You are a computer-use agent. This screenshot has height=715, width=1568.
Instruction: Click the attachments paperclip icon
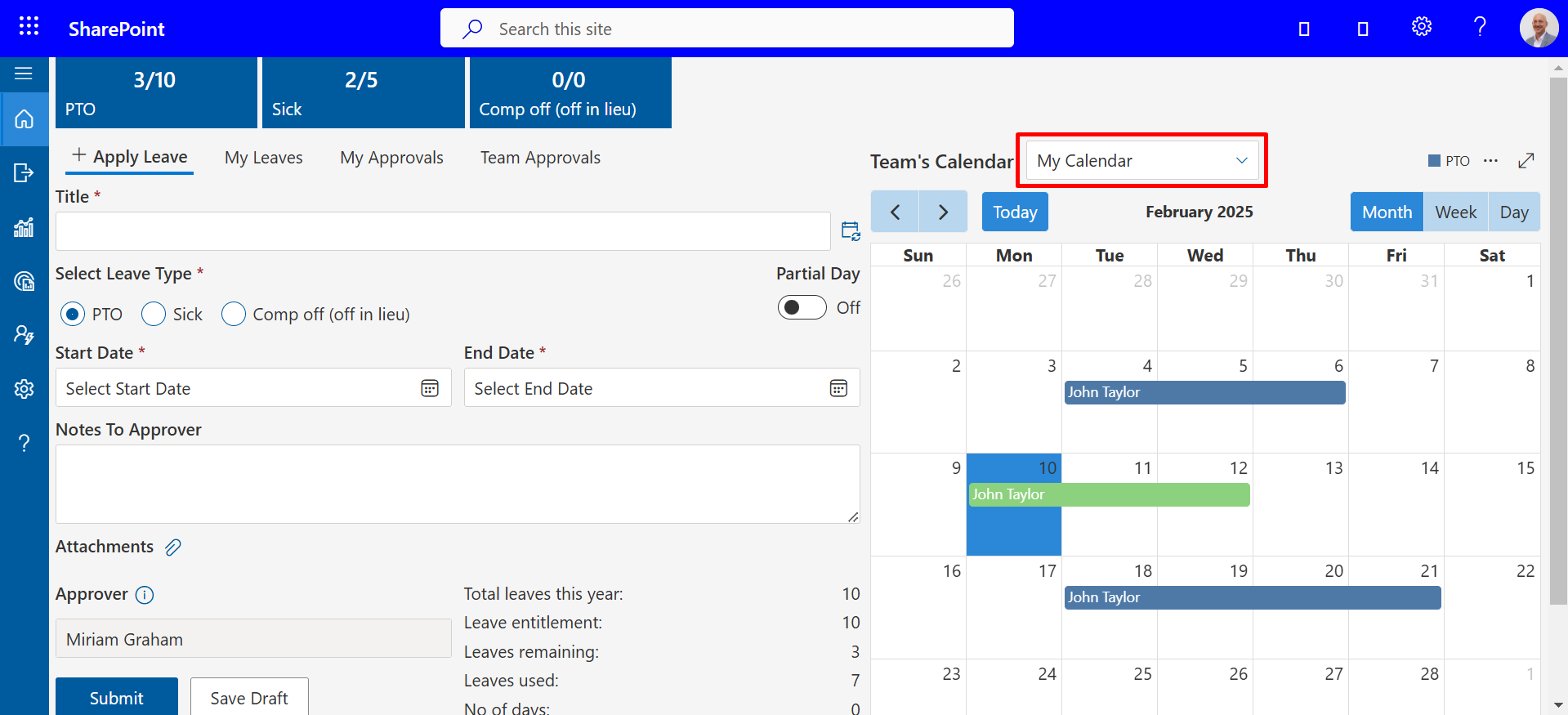click(x=173, y=547)
